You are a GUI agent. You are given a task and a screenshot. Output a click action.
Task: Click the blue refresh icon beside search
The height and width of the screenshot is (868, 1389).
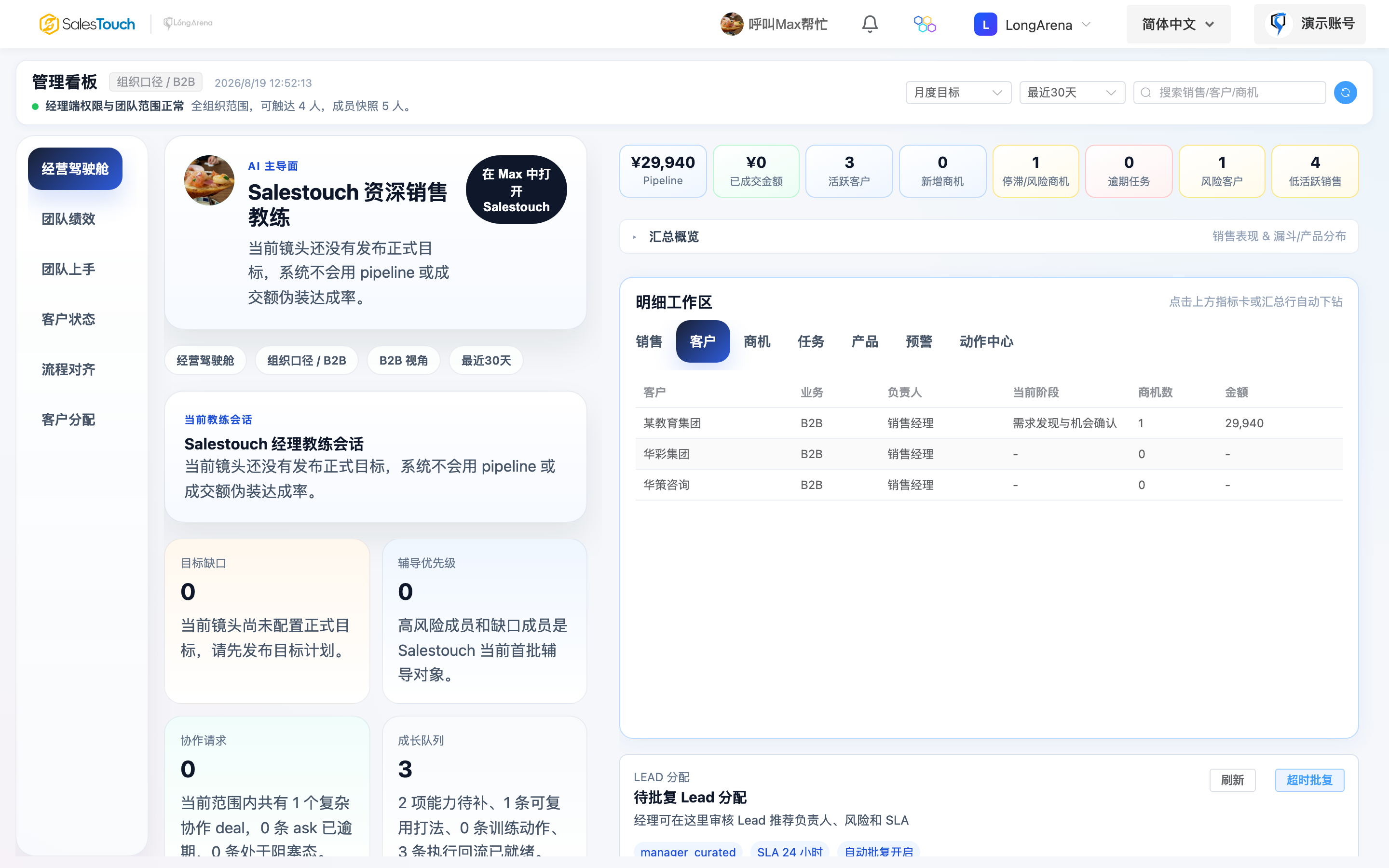pos(1345,93)
